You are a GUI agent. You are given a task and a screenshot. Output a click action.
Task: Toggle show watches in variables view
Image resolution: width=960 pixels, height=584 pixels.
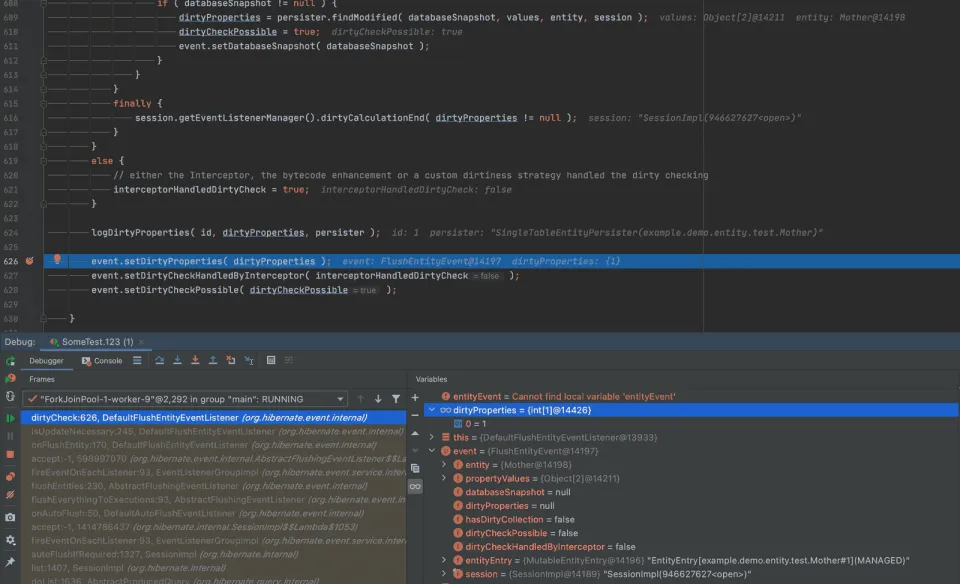pos(415,487)
